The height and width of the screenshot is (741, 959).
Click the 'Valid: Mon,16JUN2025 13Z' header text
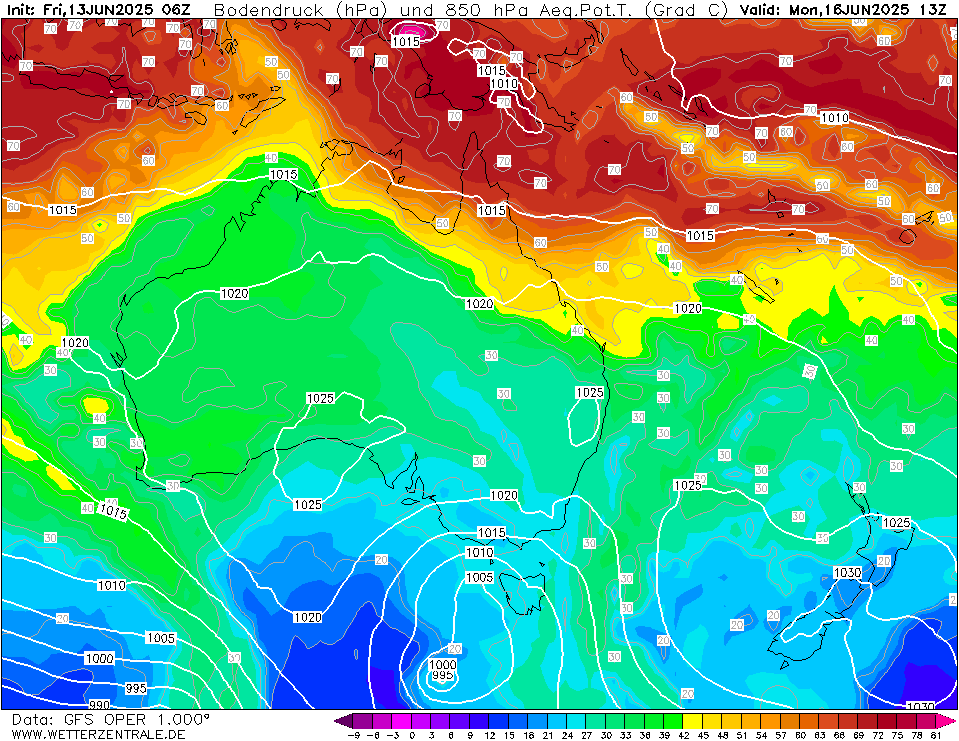tap(843, 9)
